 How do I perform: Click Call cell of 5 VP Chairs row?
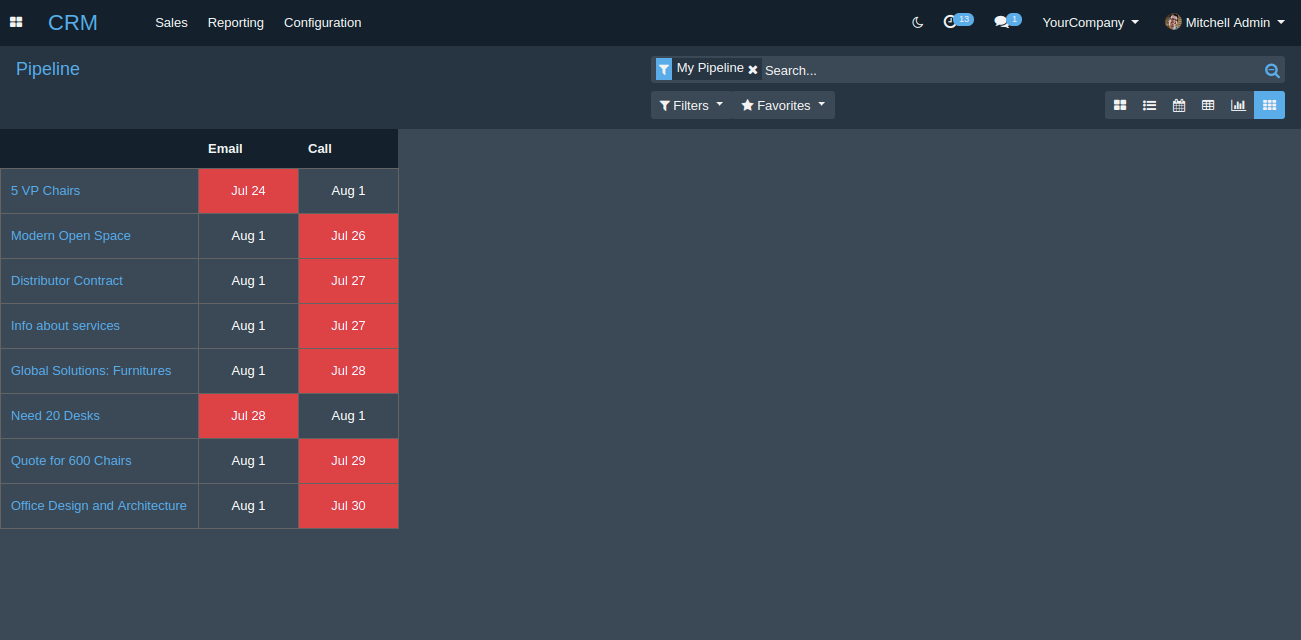point(348,190)
